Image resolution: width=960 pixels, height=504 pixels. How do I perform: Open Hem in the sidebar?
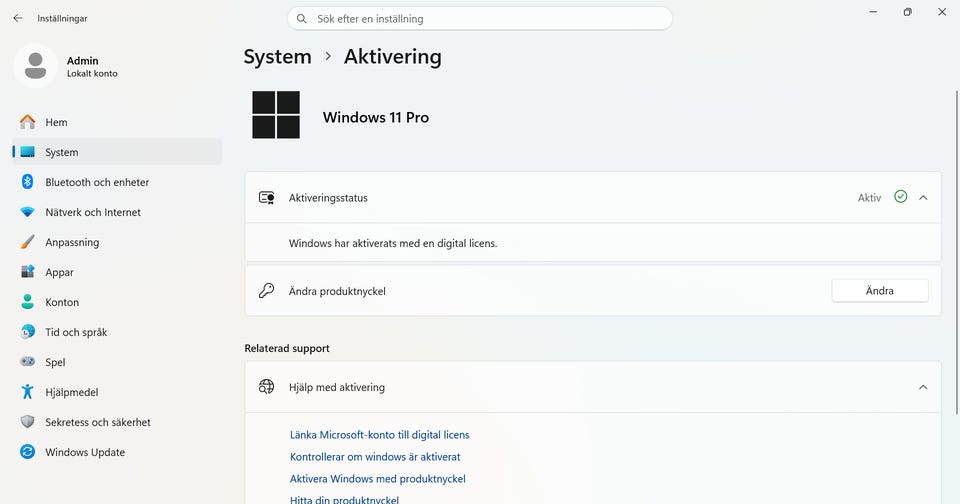coord(117,122)
